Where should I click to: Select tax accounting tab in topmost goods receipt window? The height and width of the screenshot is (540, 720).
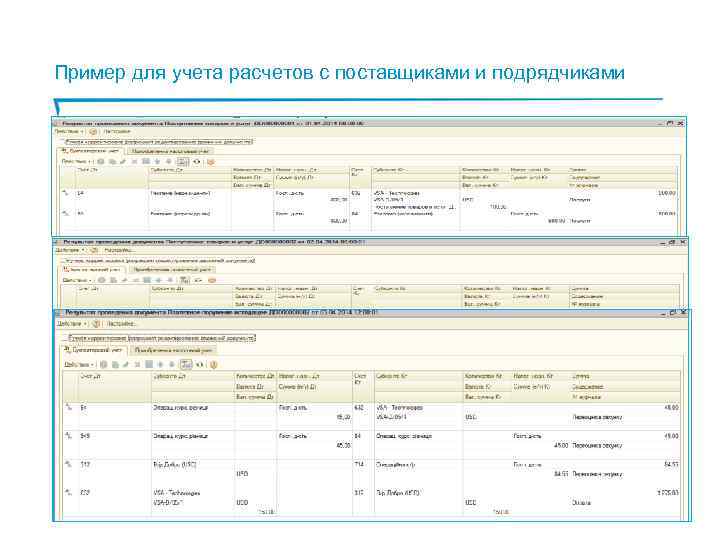pos(170,151)
